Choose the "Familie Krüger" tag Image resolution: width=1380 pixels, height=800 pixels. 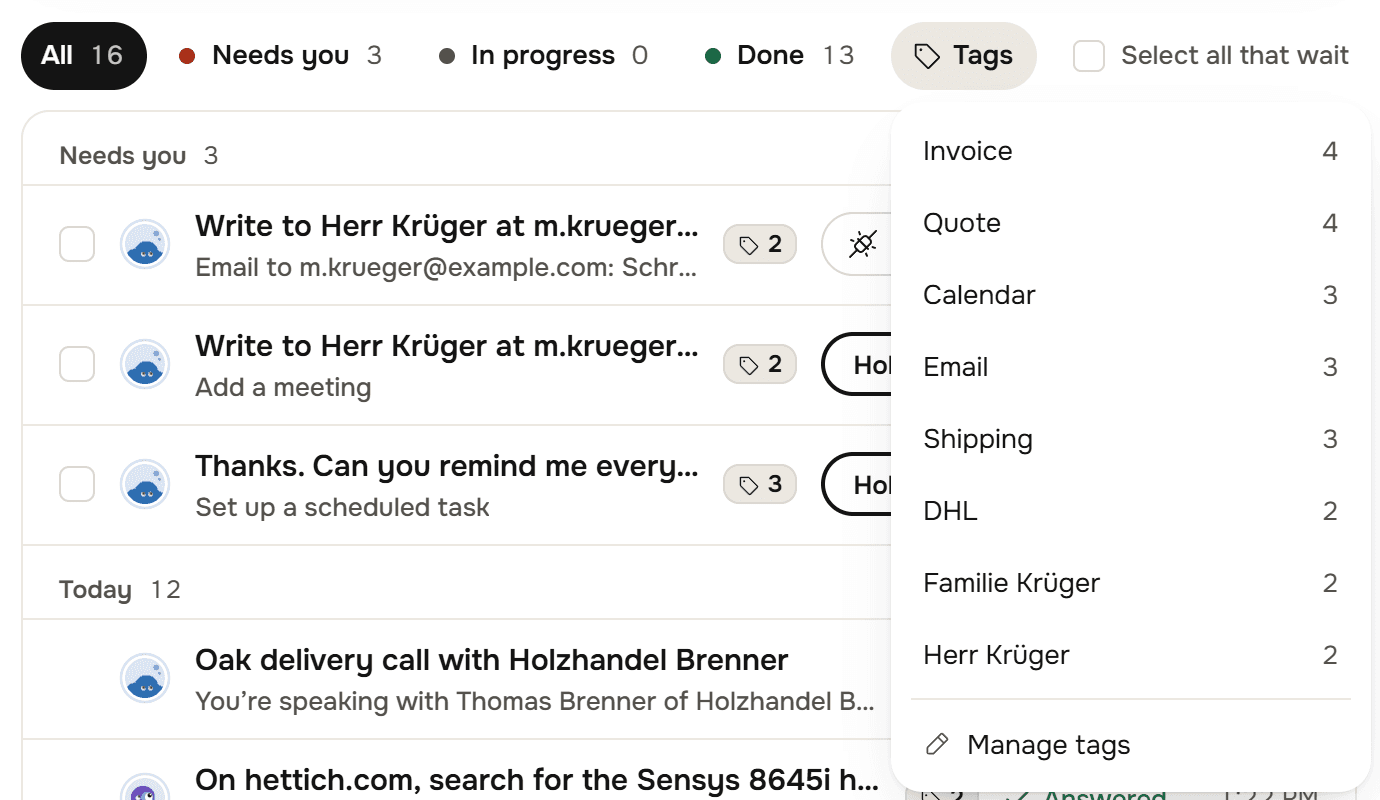click(x=1130, y=583)
